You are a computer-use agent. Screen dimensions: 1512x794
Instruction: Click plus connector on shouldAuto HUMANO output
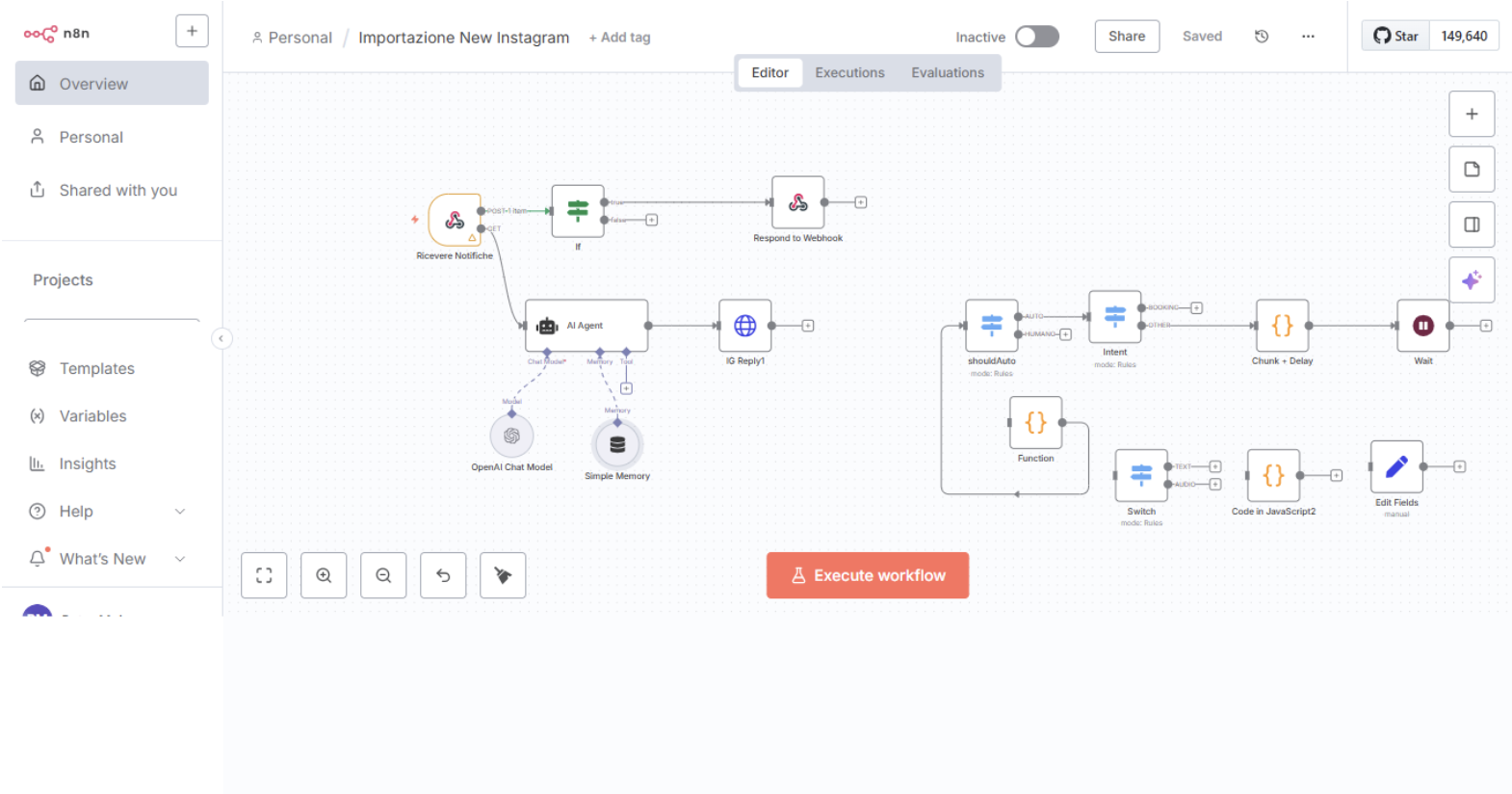[x=1065, y=334]
